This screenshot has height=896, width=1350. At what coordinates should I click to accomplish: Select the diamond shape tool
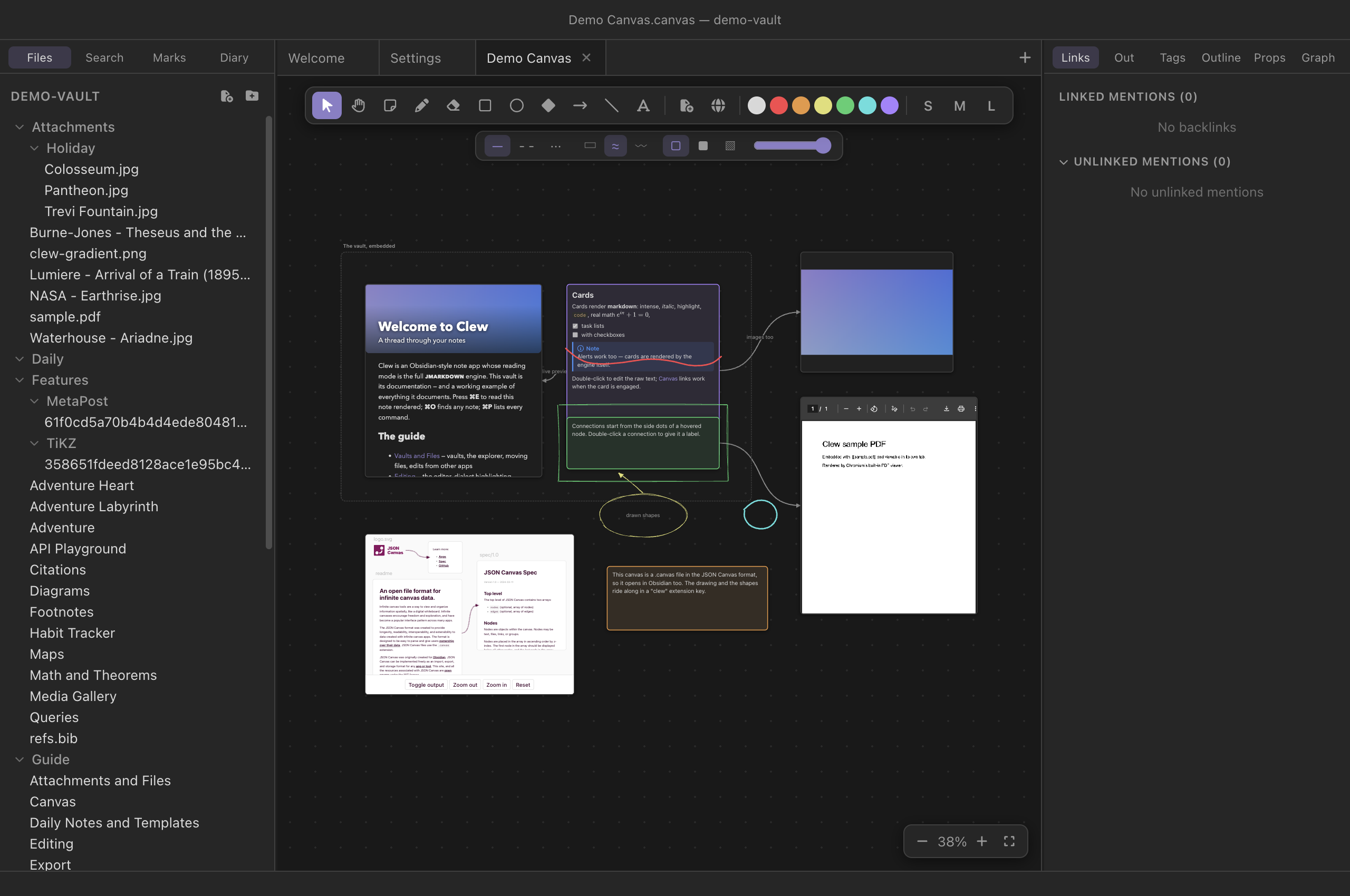tap(548, 106)
